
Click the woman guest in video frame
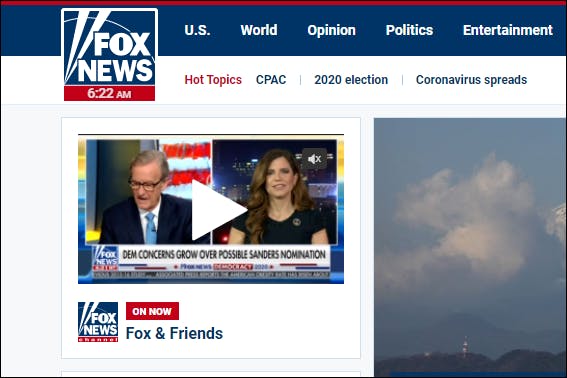[x=278, y=197]
